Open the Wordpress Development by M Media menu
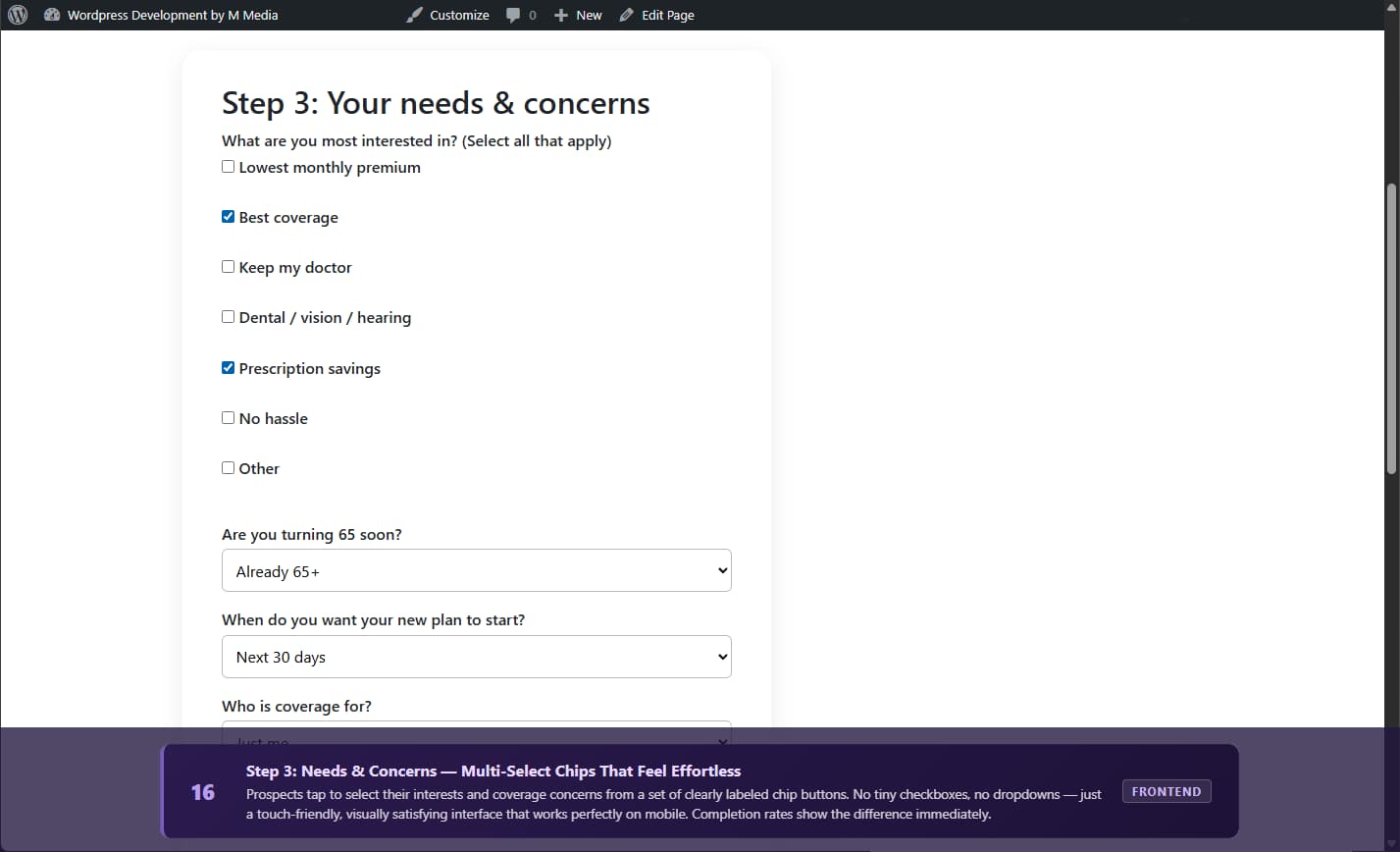The height and width of the screenshot is (852, 1400). 171,15
